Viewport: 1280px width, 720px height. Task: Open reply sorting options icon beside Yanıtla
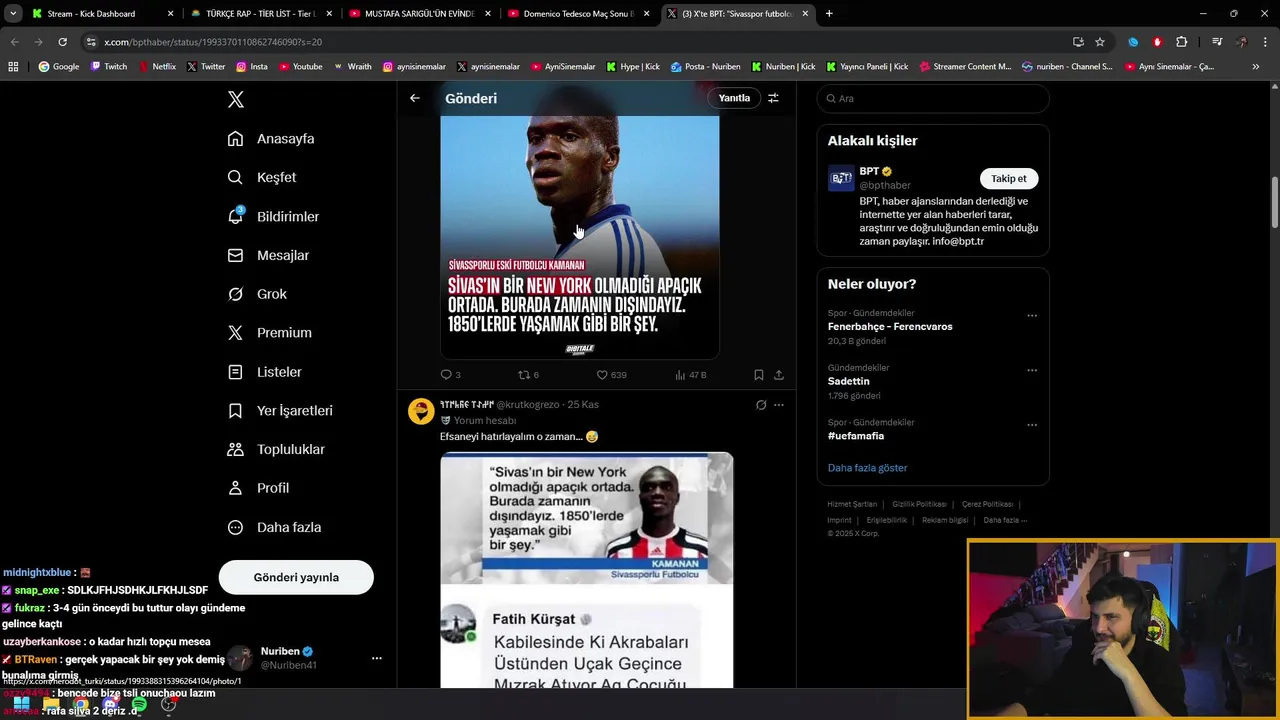[x=773, y=98]
